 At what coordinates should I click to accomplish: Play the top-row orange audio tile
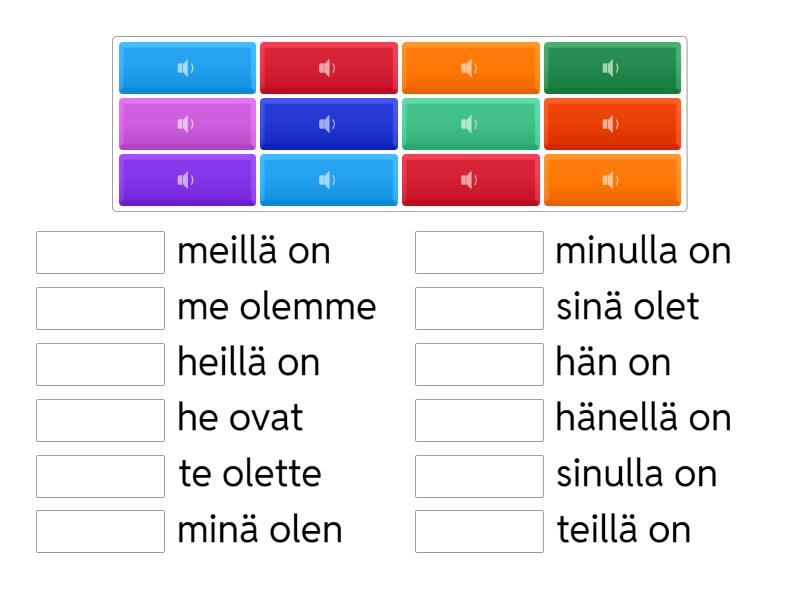point(470,68)
